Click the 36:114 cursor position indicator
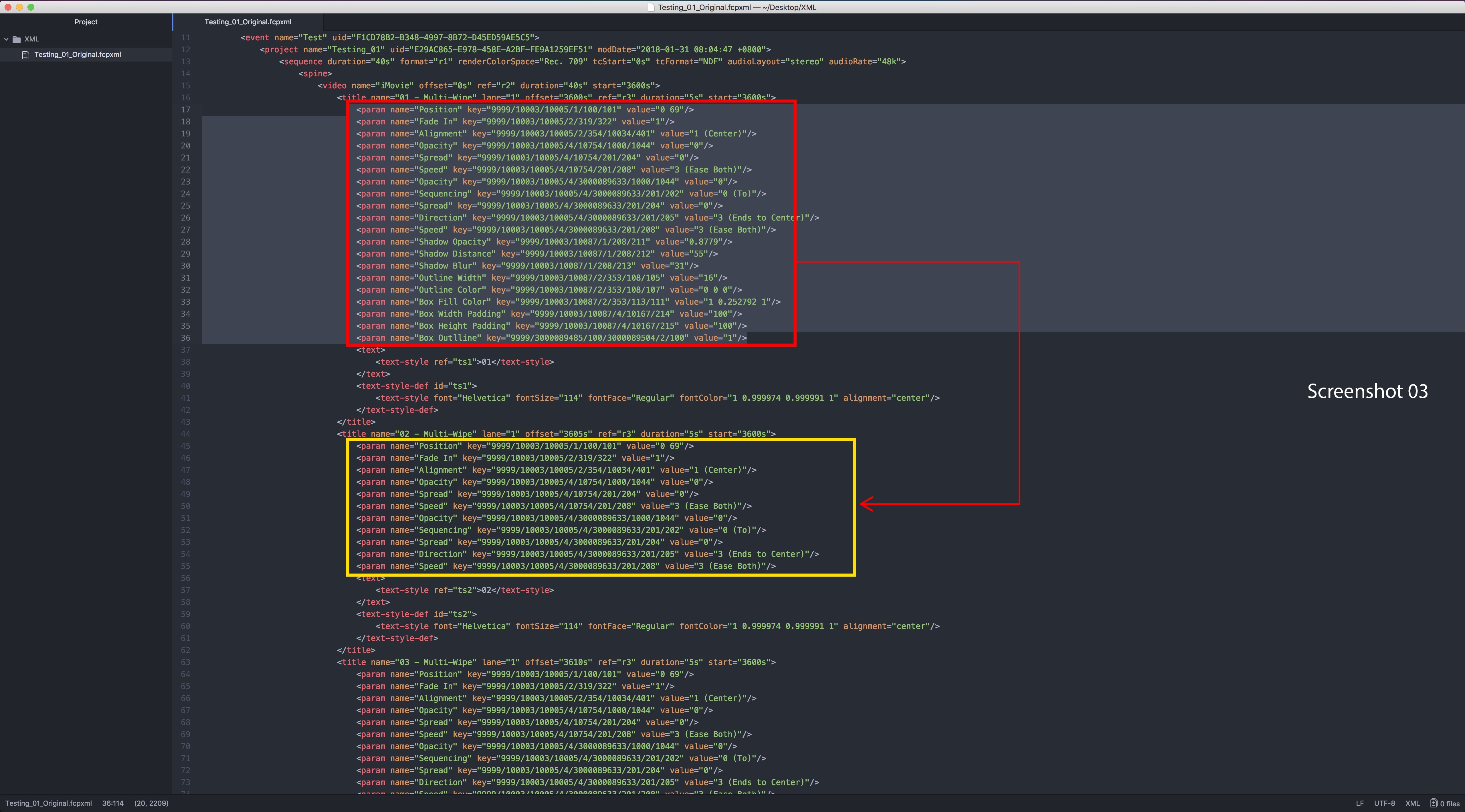 click(113, 803)
